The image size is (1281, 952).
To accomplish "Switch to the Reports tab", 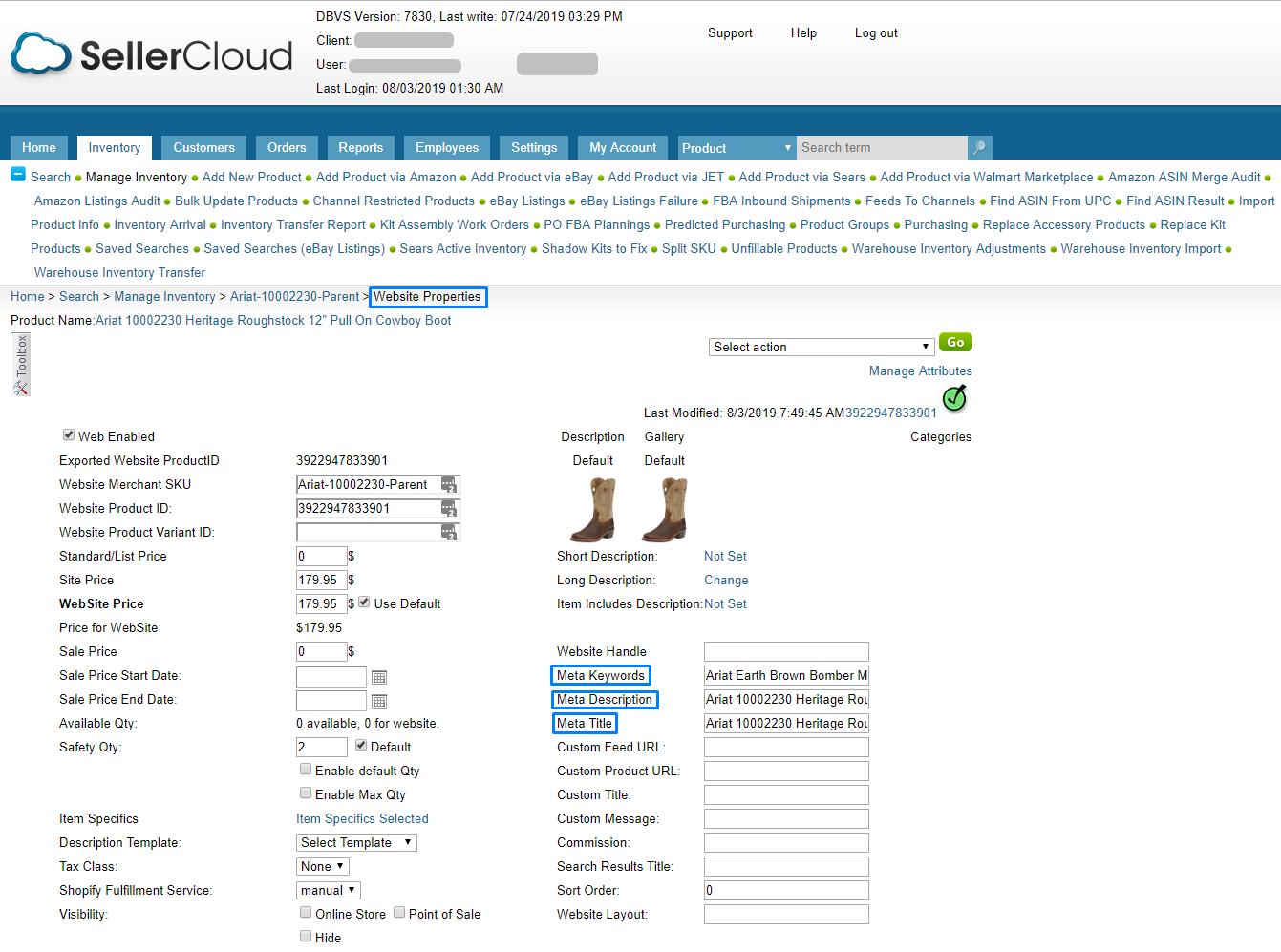I will pyautogui.click(x=361, y=148).
